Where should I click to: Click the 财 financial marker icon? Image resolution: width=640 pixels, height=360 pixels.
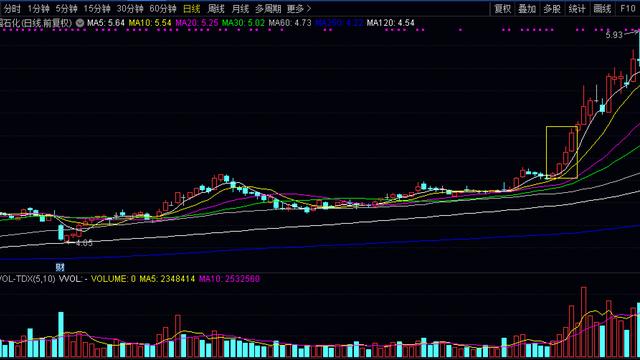point(60,267)
